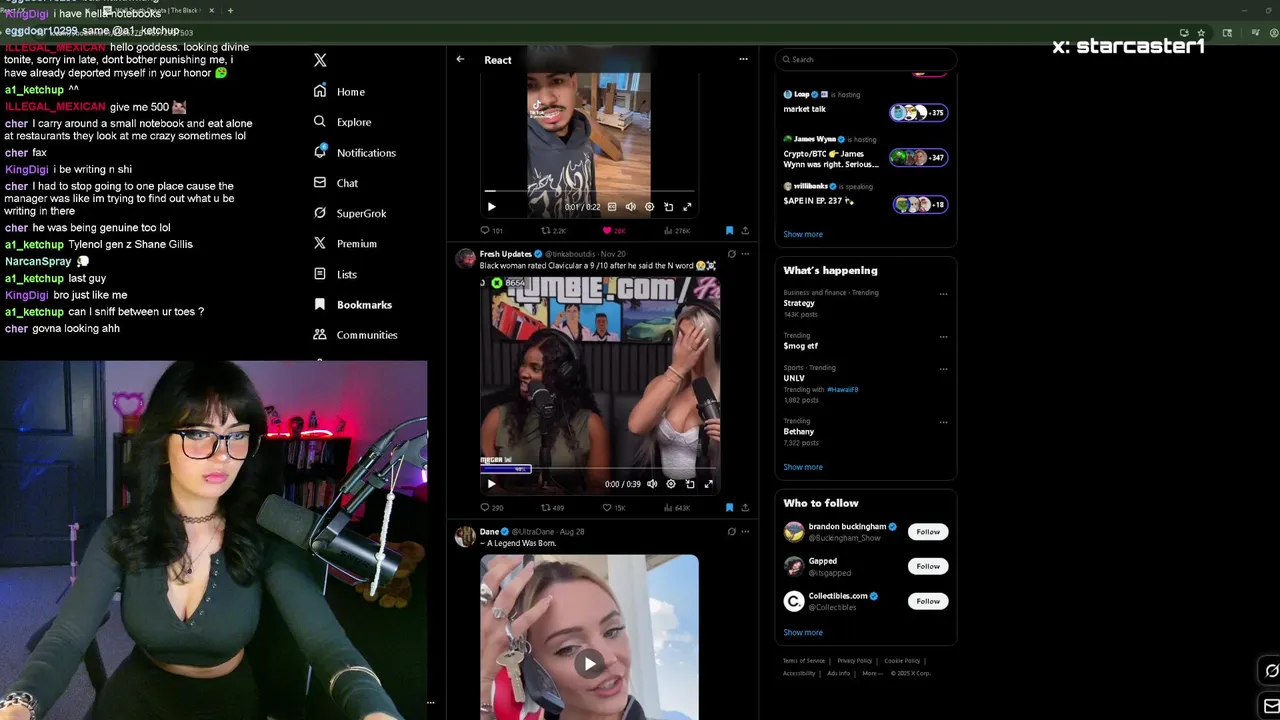
Task: Show more under Who to follow
Action: click(x=803, y=632)
